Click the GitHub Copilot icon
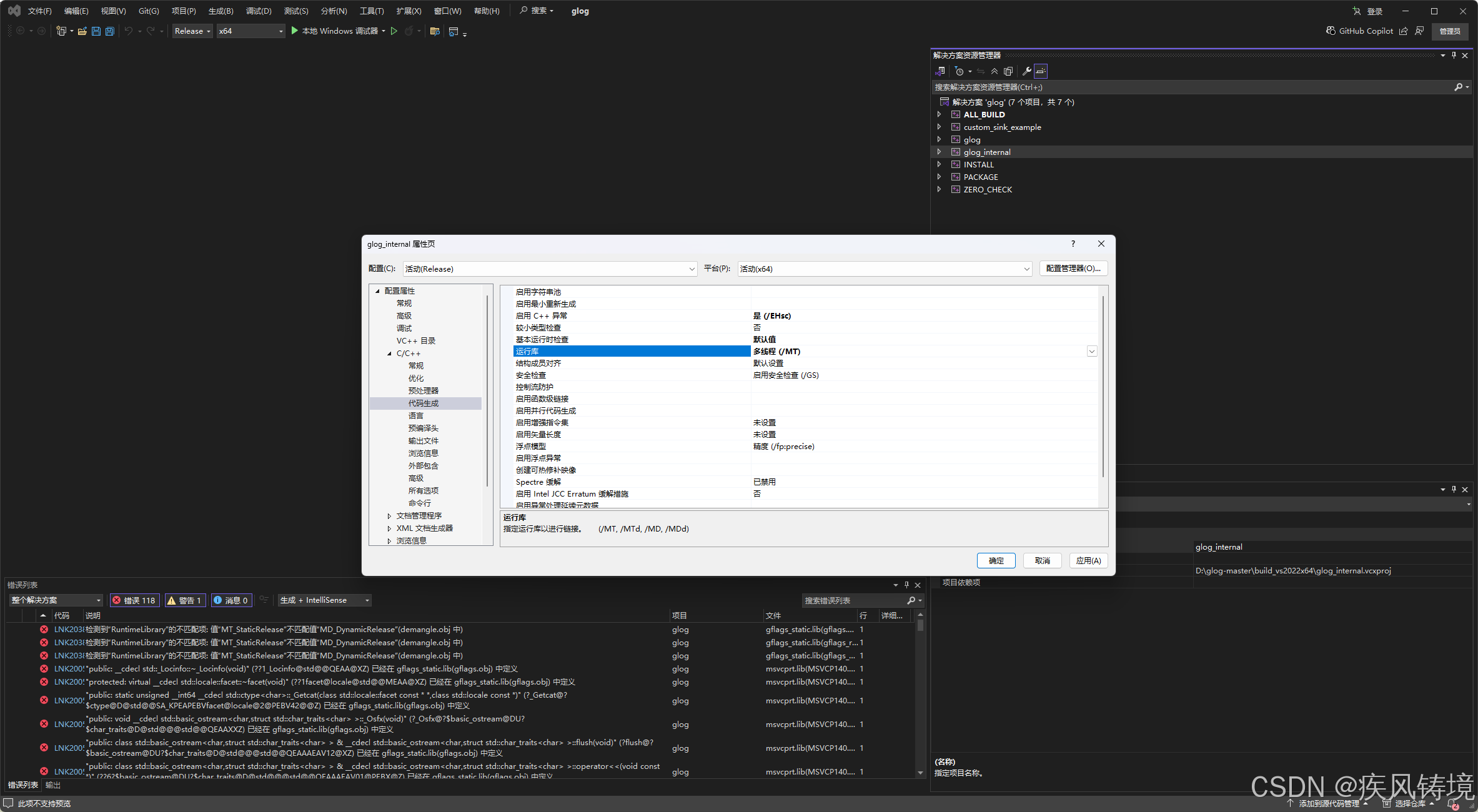Viewport: 1478px width, 812px height. click(x=1331, y=31)
